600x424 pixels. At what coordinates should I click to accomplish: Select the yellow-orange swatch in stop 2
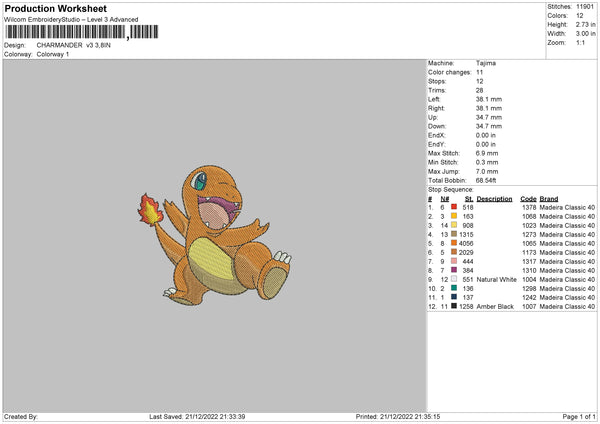click(x=455, y=215)
